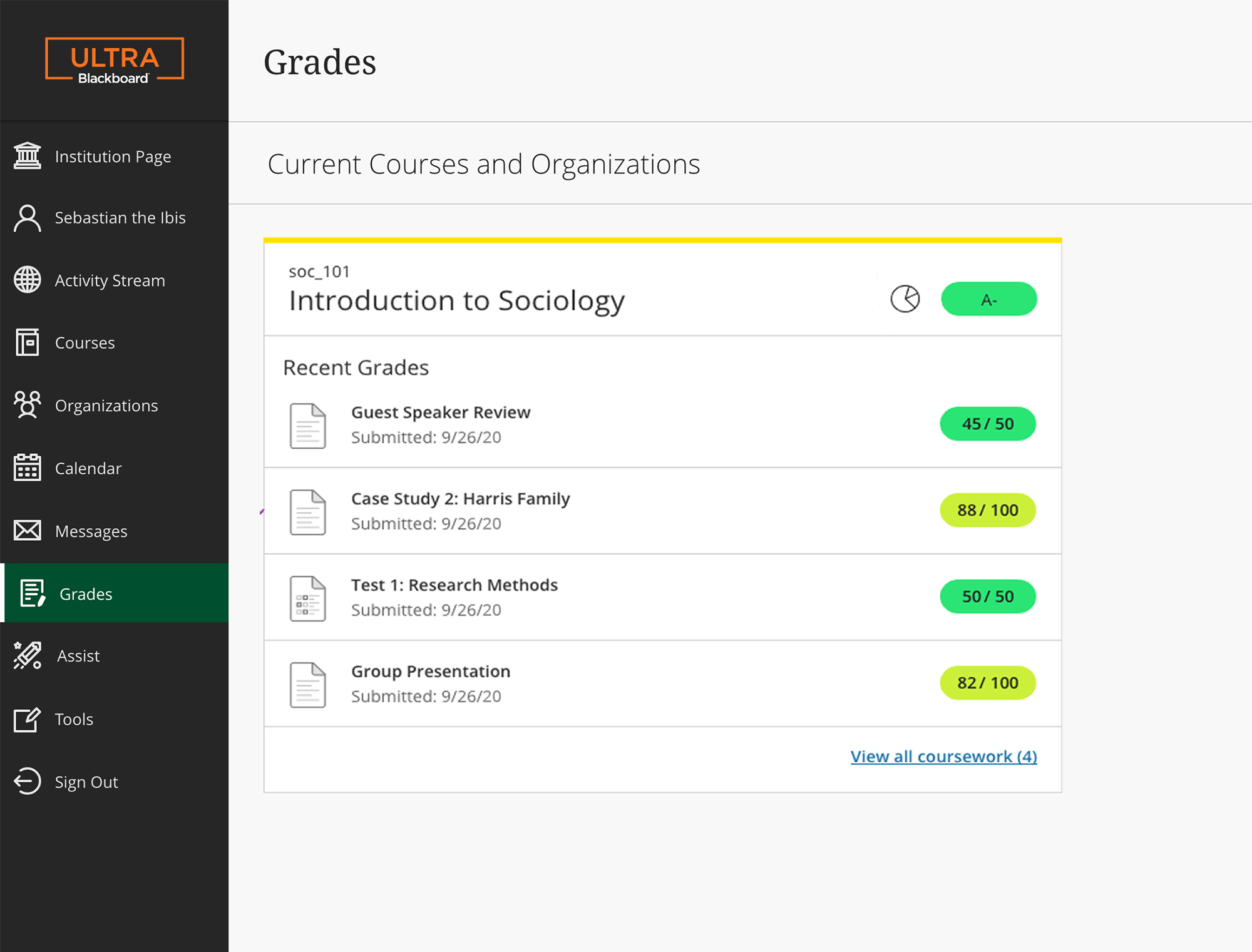The width and height of the screenshot is (1252, 952).
Task: Open the Organizations menu item
Action: pyautogui.click(x=115, y=405)
